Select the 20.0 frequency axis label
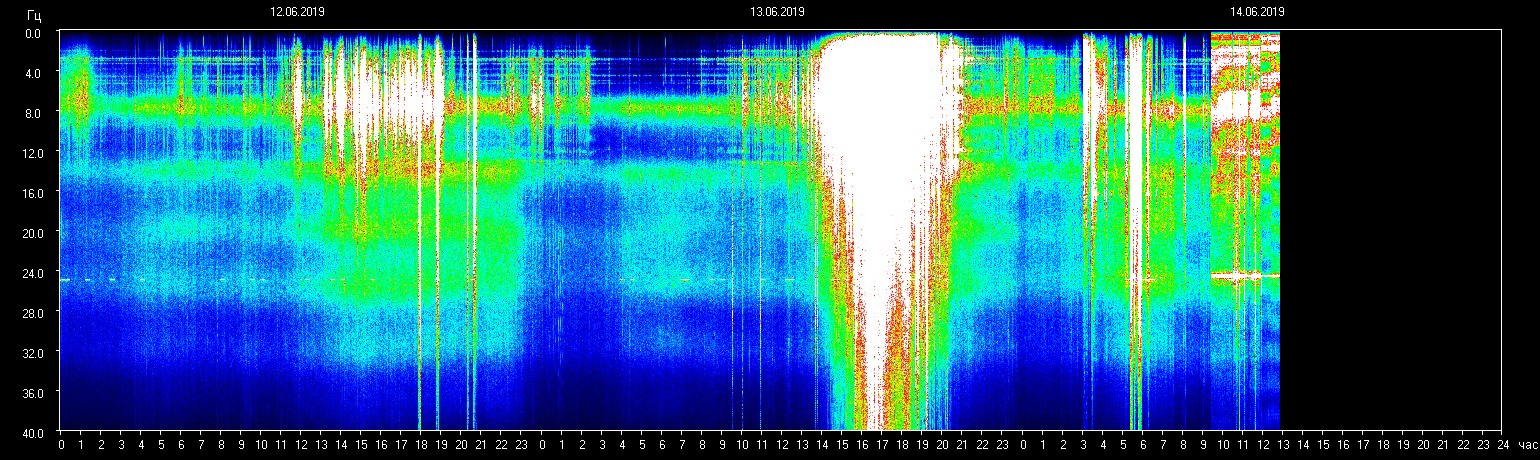1540x460 pixels. (x=34, y=232)
